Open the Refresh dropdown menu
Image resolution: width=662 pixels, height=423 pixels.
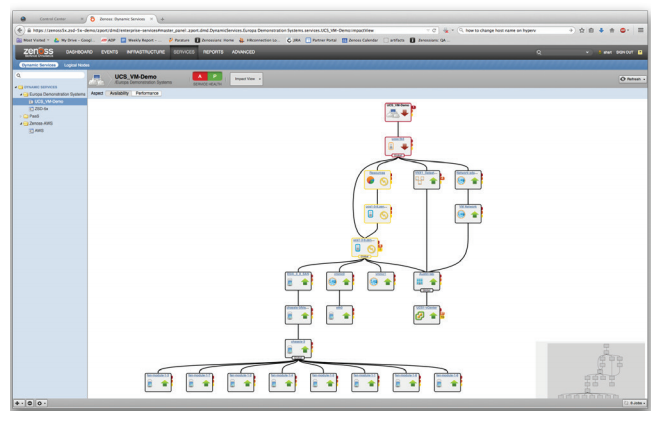tap(638, 78)
